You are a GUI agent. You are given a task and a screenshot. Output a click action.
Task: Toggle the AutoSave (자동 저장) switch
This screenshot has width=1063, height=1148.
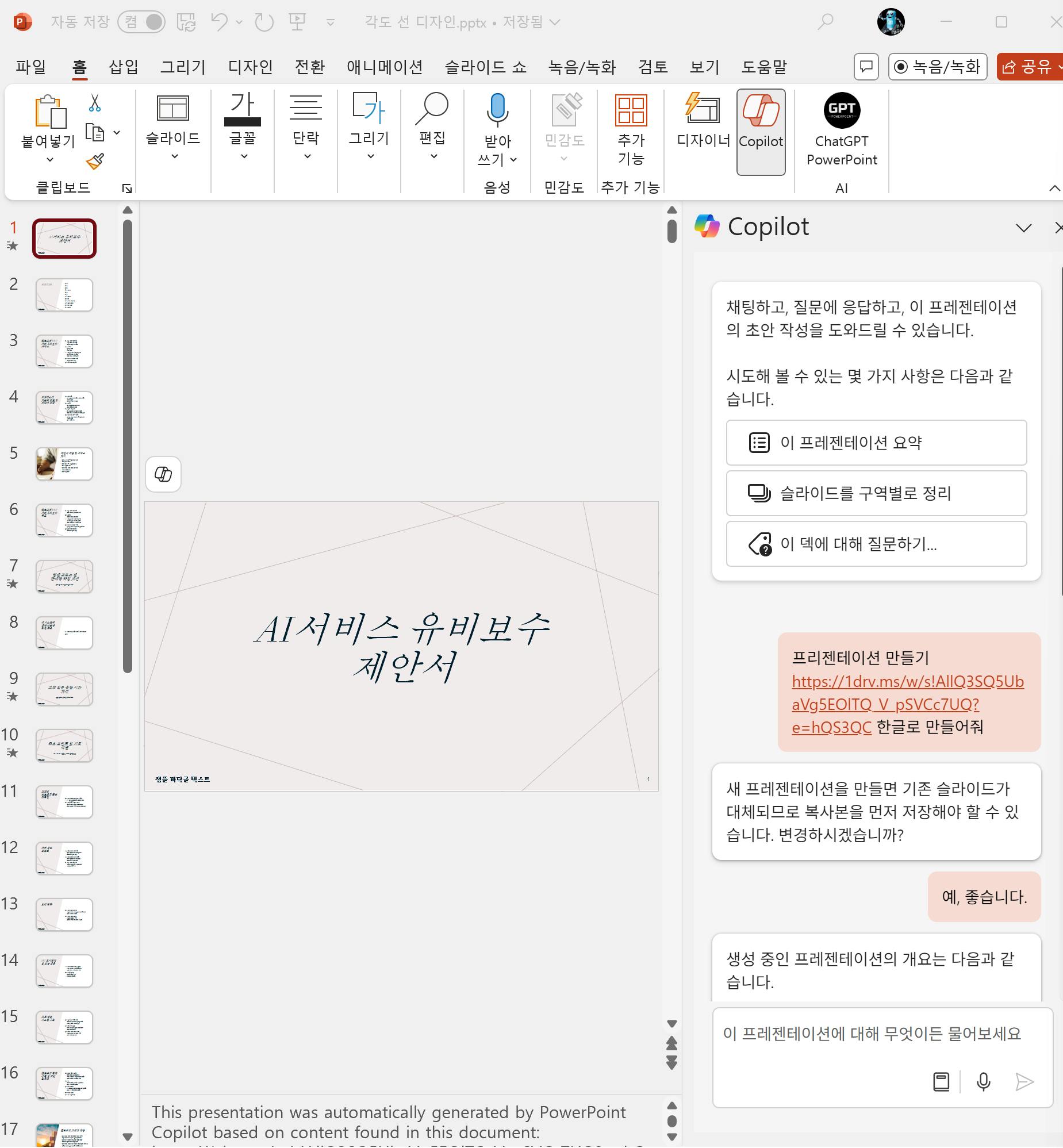(141, 22)
